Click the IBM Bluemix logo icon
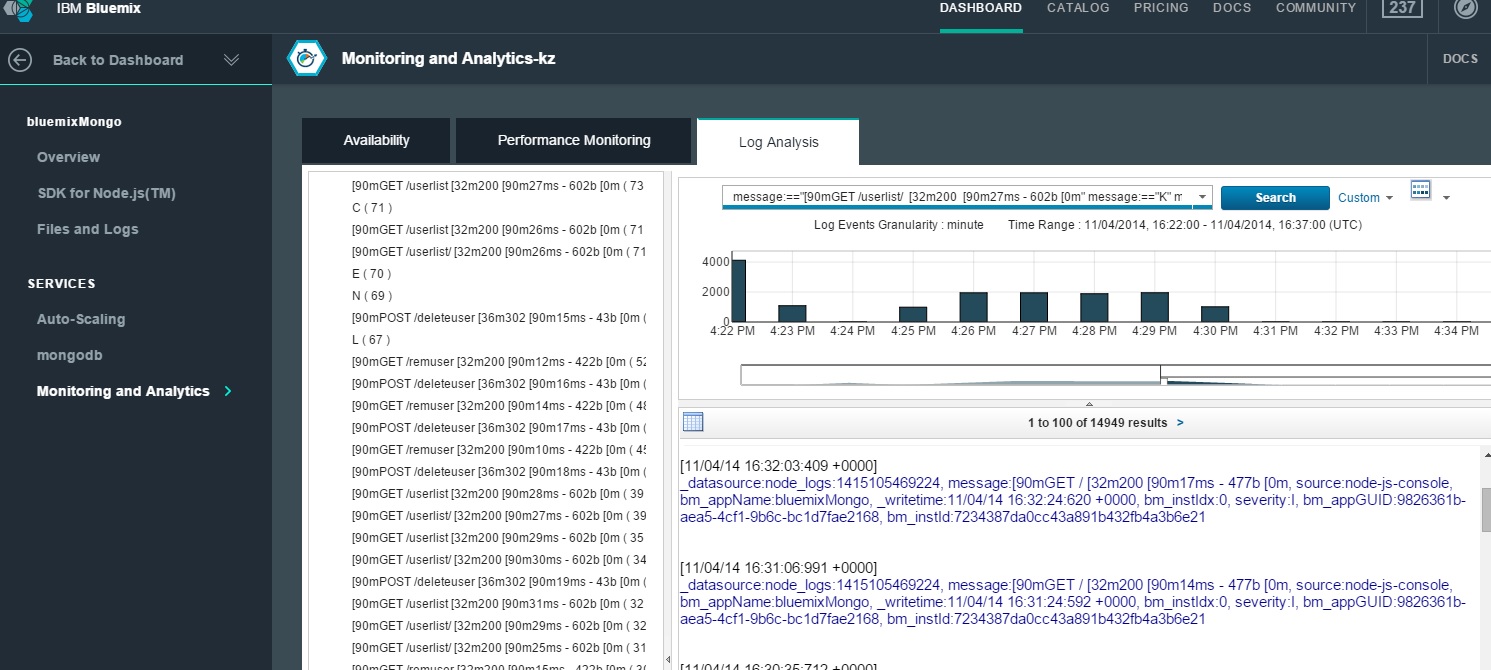Viewport: 1491px width, 670px height. [x=21, y=8]
